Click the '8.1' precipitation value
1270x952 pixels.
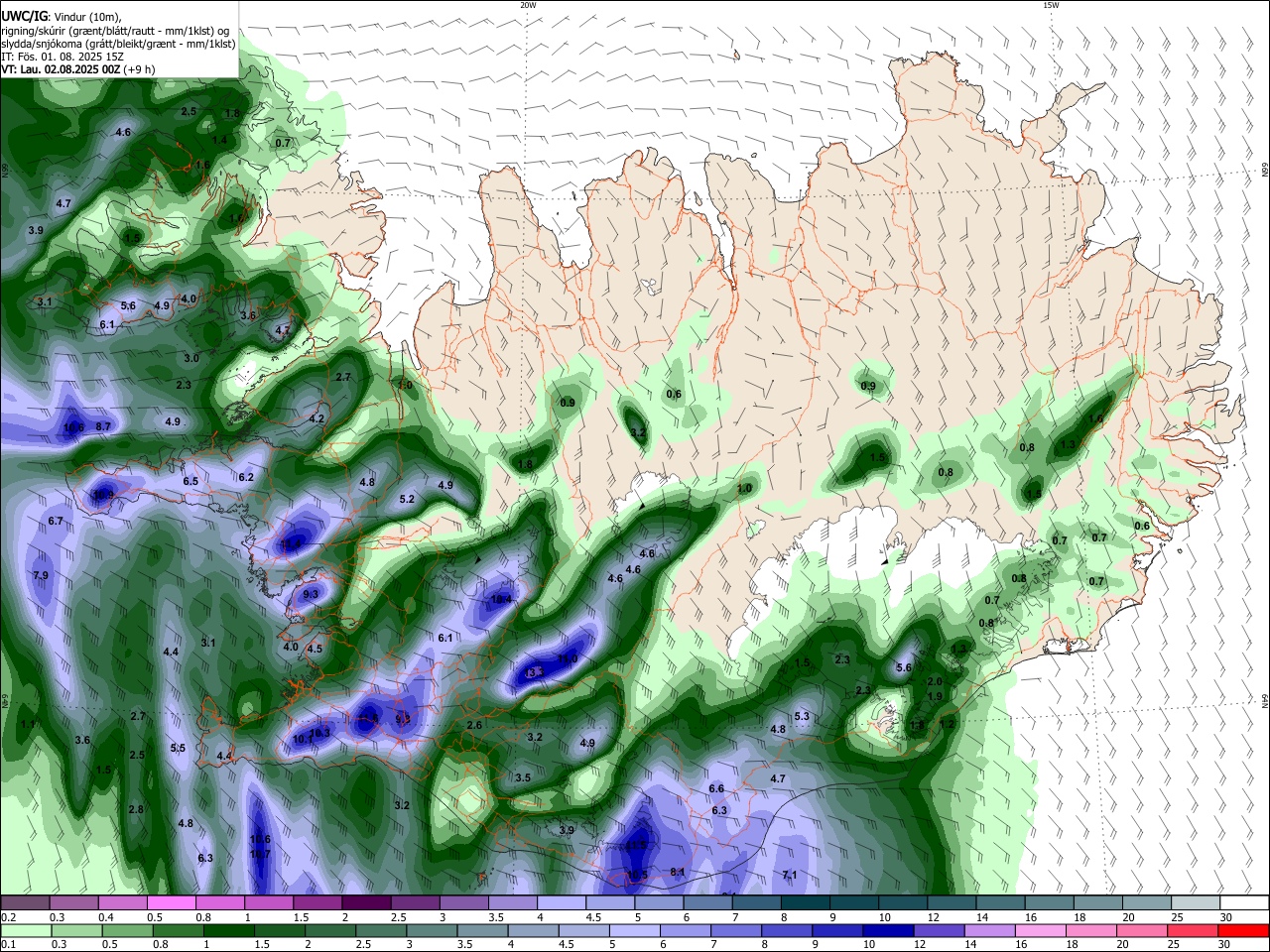coord(679,872)
